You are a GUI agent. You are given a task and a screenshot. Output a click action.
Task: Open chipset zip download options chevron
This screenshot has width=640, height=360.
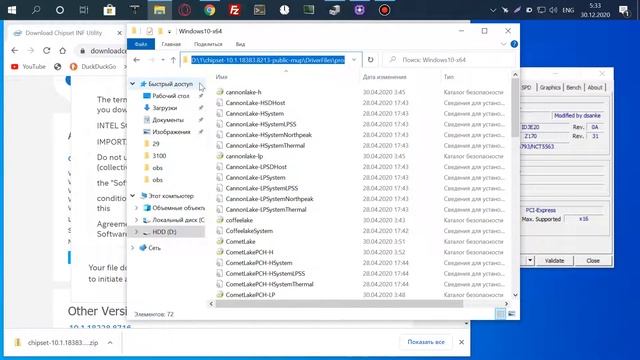(110, 343)
